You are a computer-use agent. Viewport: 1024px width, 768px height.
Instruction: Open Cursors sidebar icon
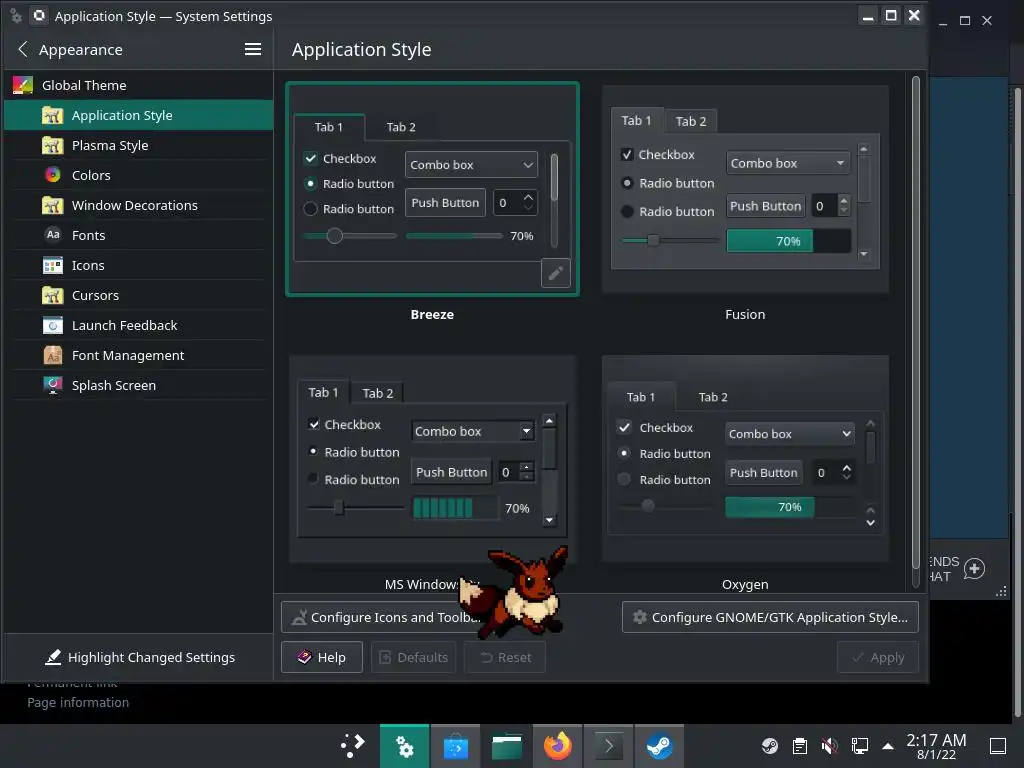pos(52,295)
